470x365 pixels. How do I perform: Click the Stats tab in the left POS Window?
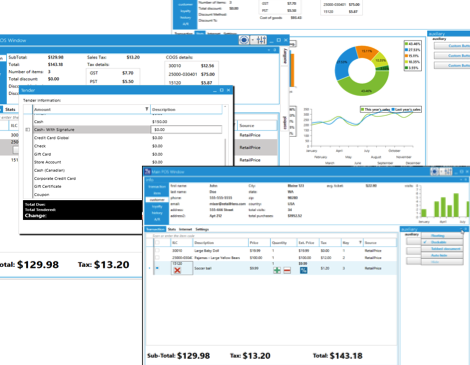(x=10, y=109)
